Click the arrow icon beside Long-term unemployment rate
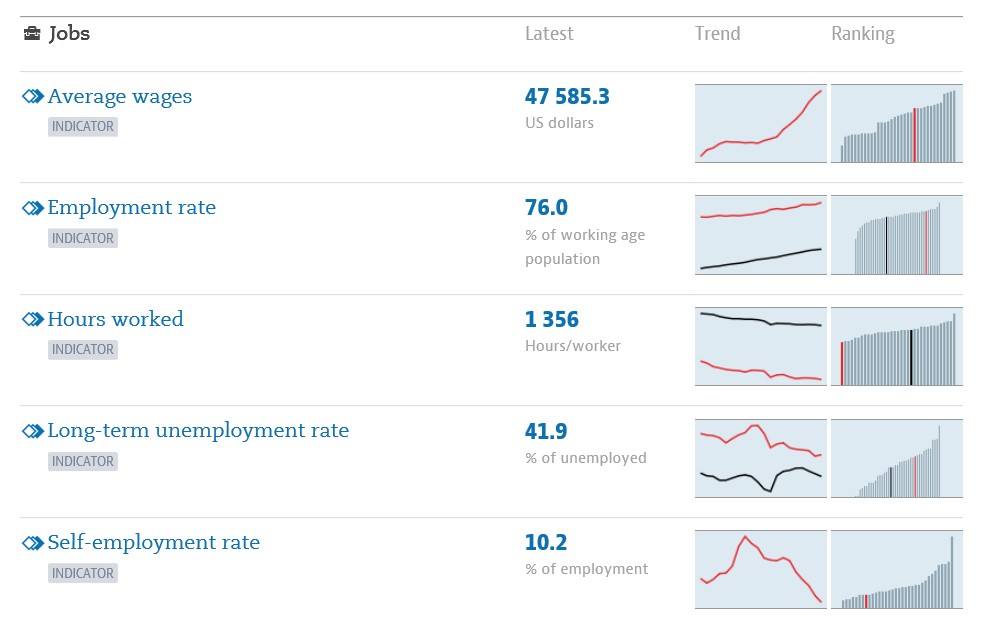 [x=33, y=431]
